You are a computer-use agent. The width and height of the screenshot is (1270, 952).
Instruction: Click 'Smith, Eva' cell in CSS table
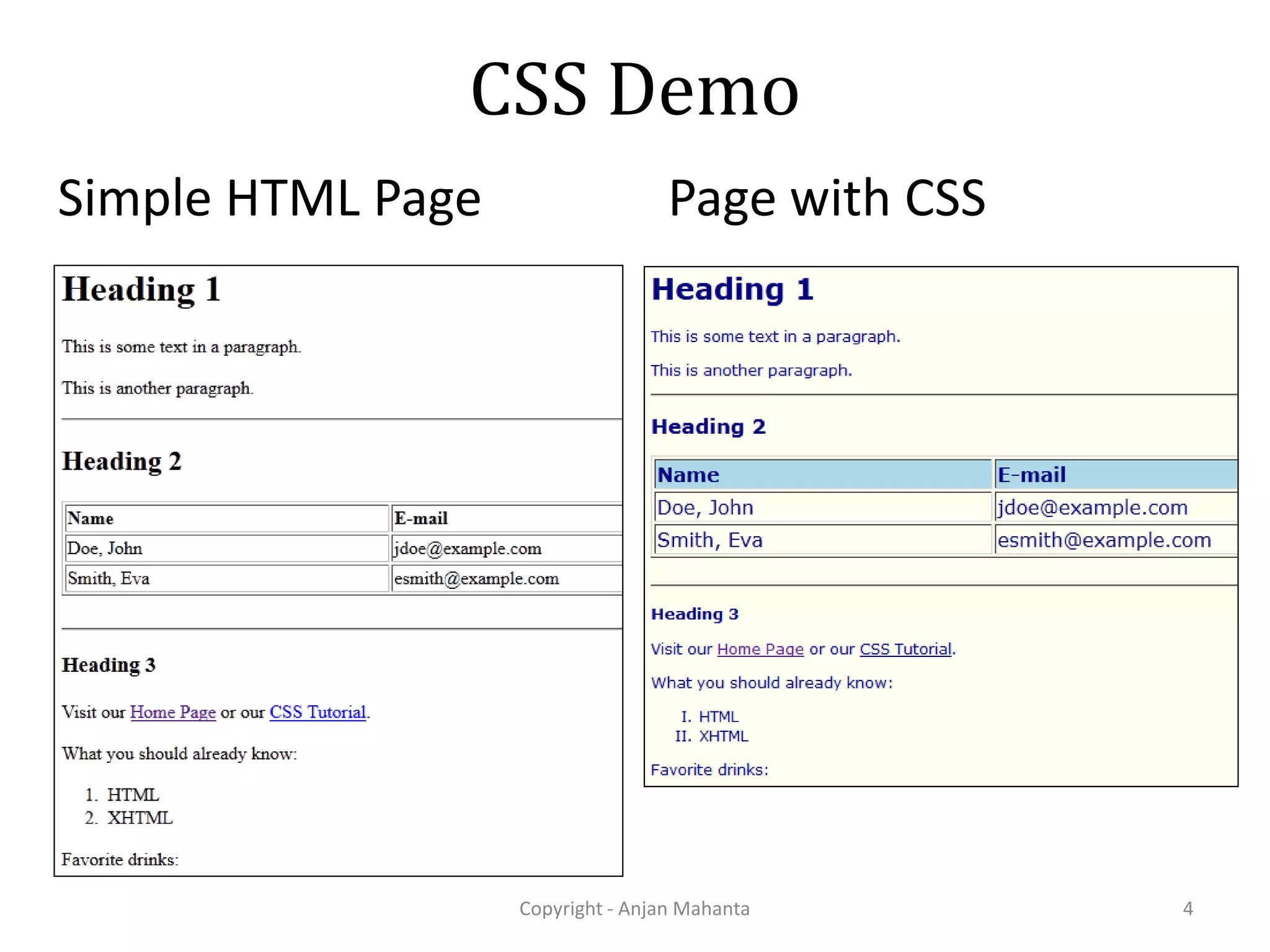click(x=824, y=540)
